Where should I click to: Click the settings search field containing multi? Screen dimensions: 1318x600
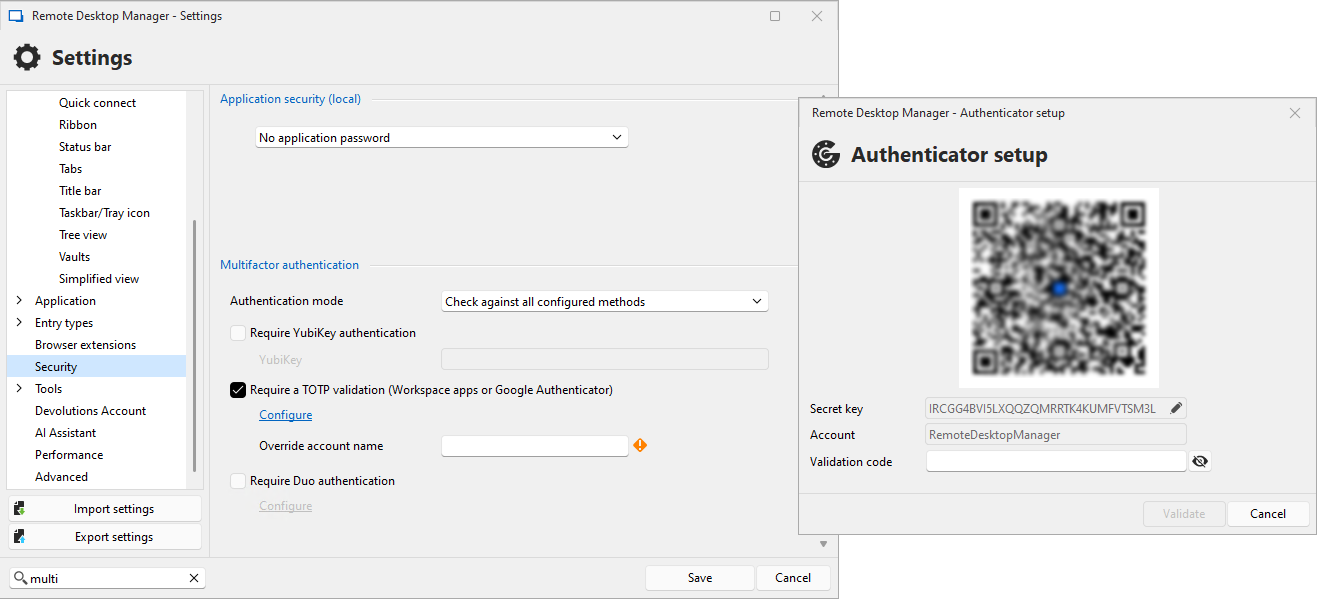107,578
